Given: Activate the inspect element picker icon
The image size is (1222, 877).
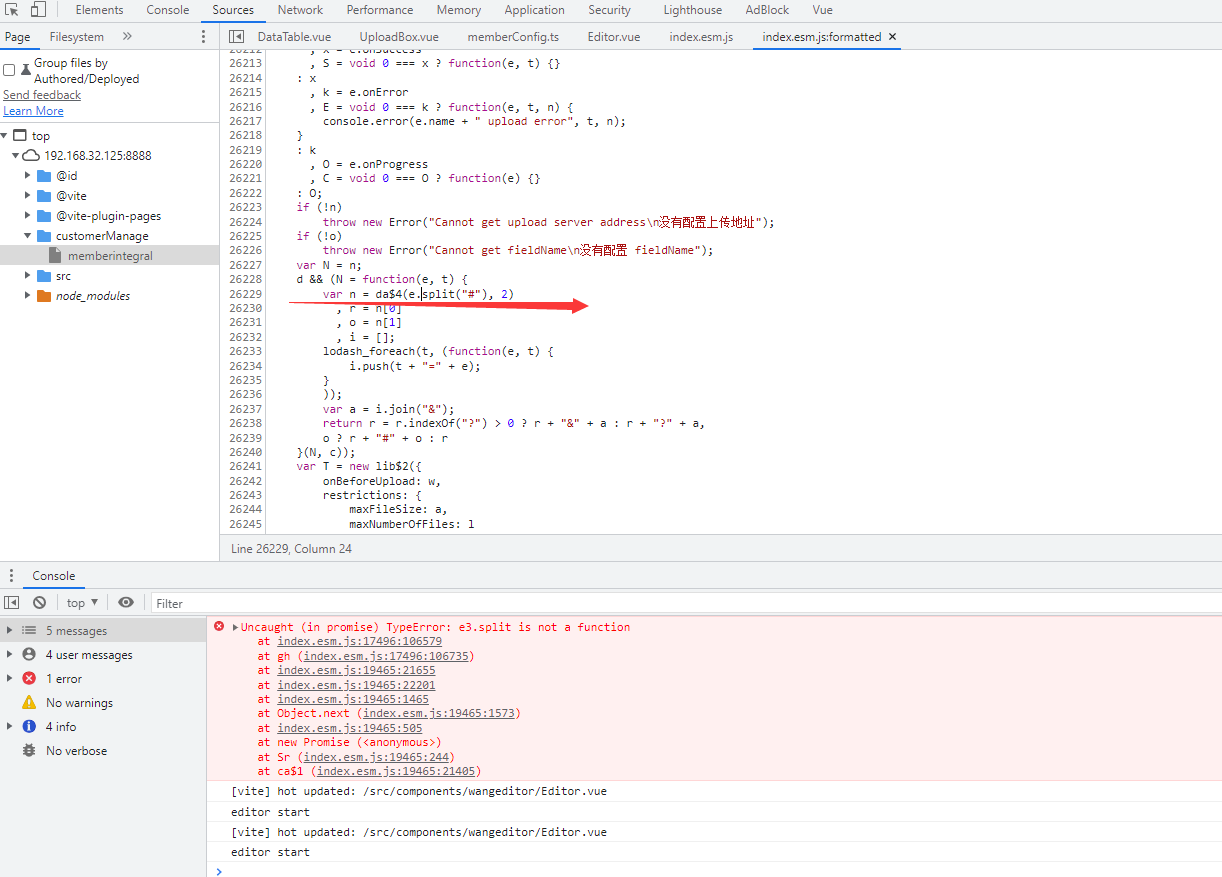Looking at the screenshot, I should pyautogui.click(x=13, y=10).
